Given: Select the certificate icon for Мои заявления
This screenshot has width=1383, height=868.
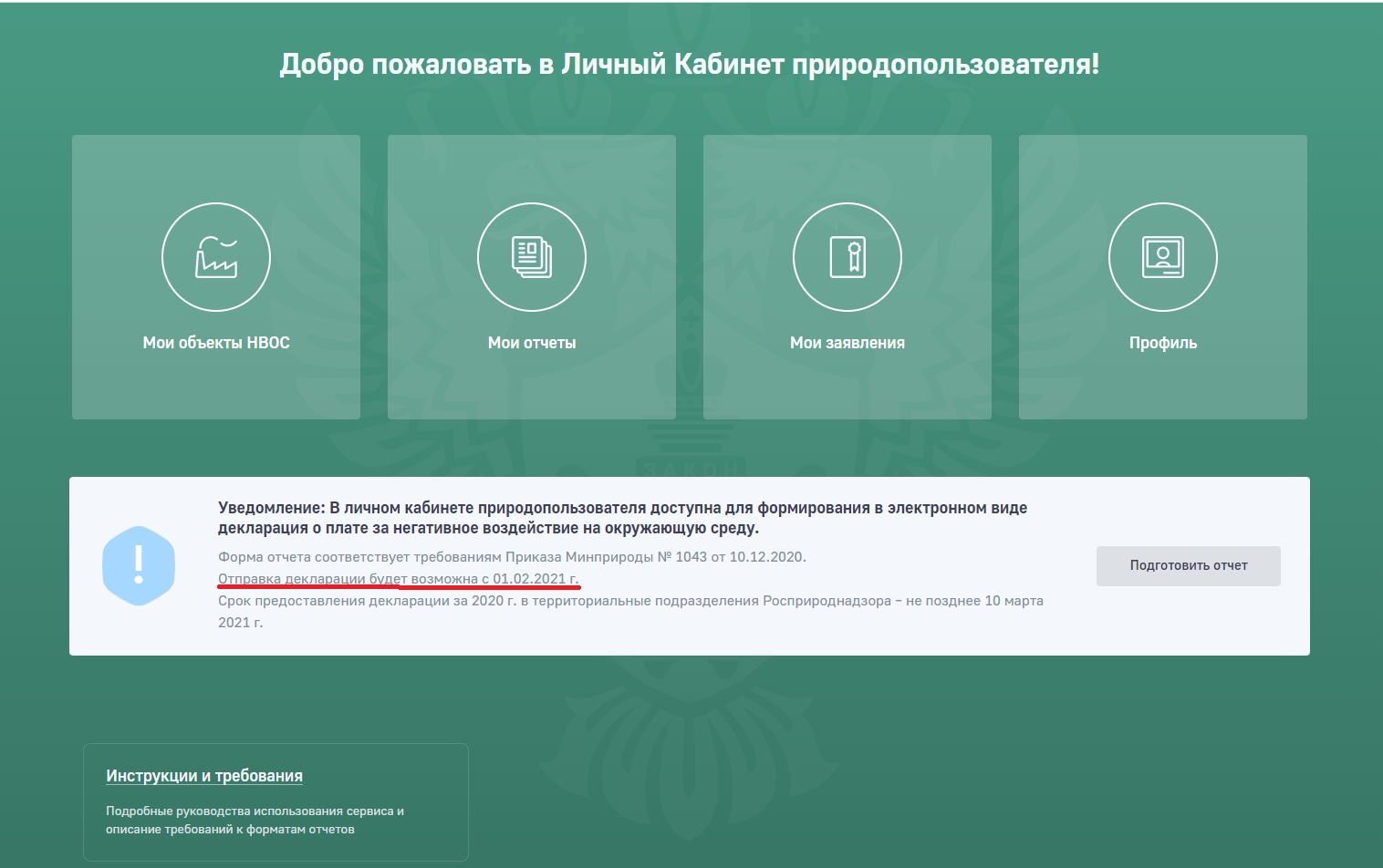Looking at the screenshot, I should click(847, 257).
